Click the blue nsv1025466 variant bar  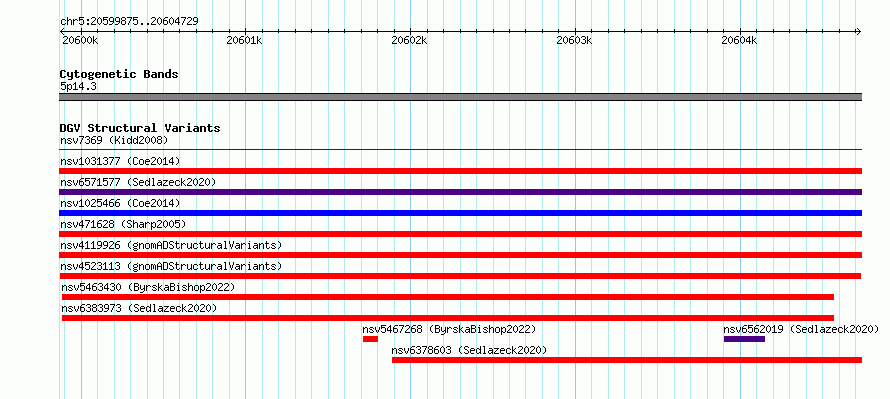[460, 213]
